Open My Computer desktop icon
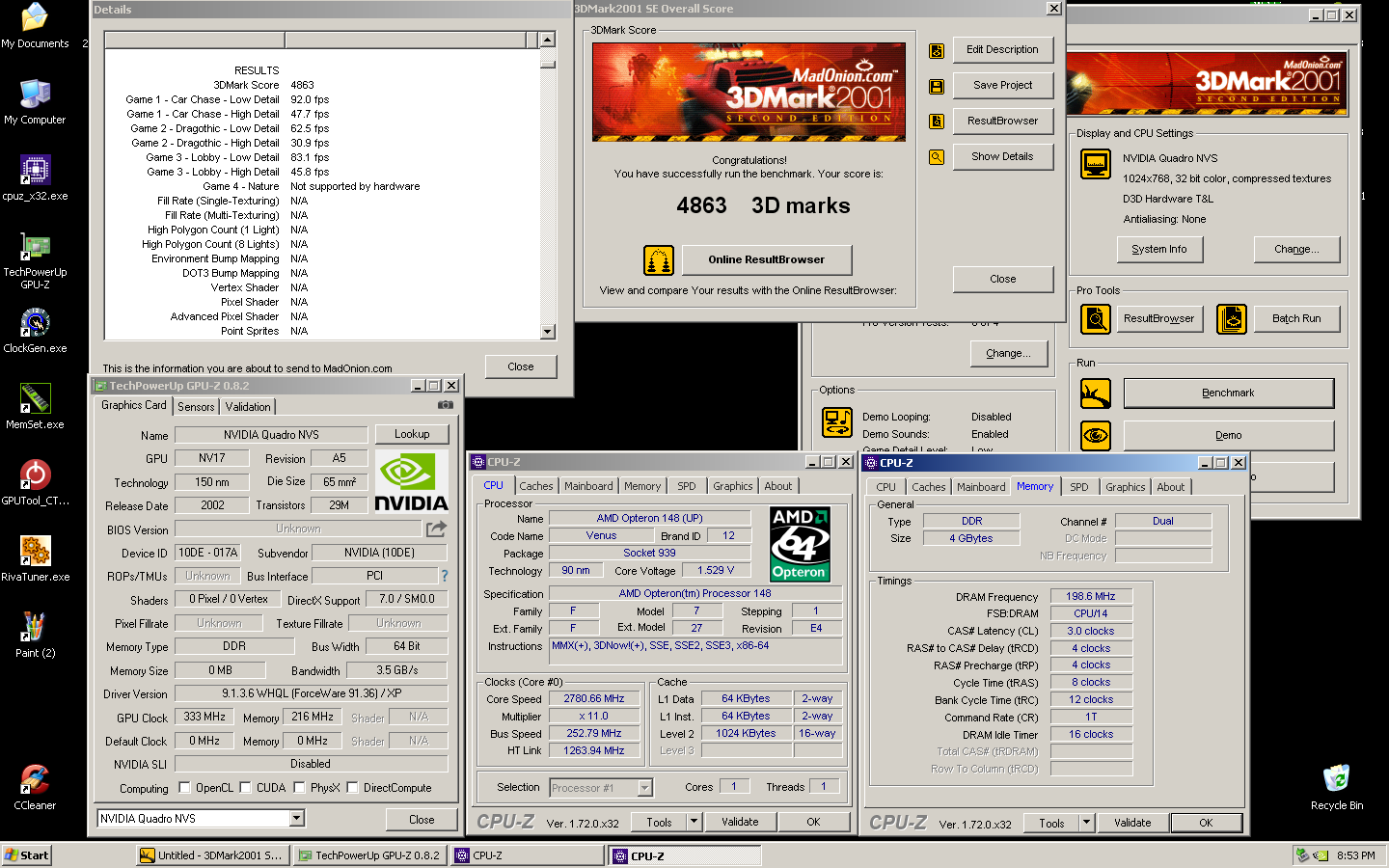Image resolution: width=1389 pixels, height=868 pixels. click(x=35, y=102)
